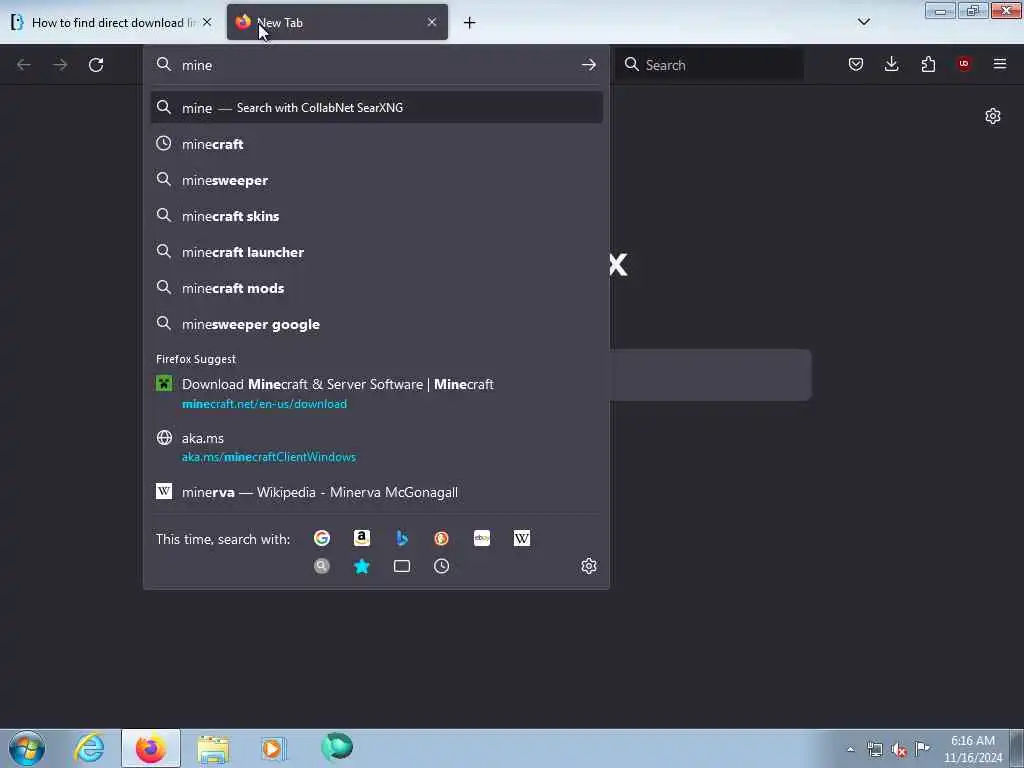Viewport: 1024px width, 768px height.
Task: Search history with the clock icon
Action: click(441, 566)
